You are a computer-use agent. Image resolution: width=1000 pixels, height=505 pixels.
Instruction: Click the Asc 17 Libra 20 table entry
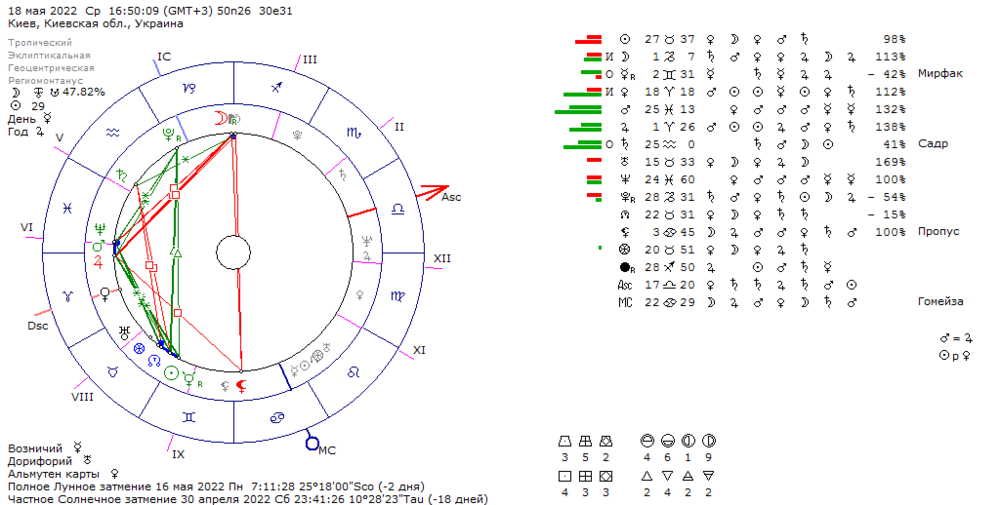pyautogui.click(x=656, y=284)
